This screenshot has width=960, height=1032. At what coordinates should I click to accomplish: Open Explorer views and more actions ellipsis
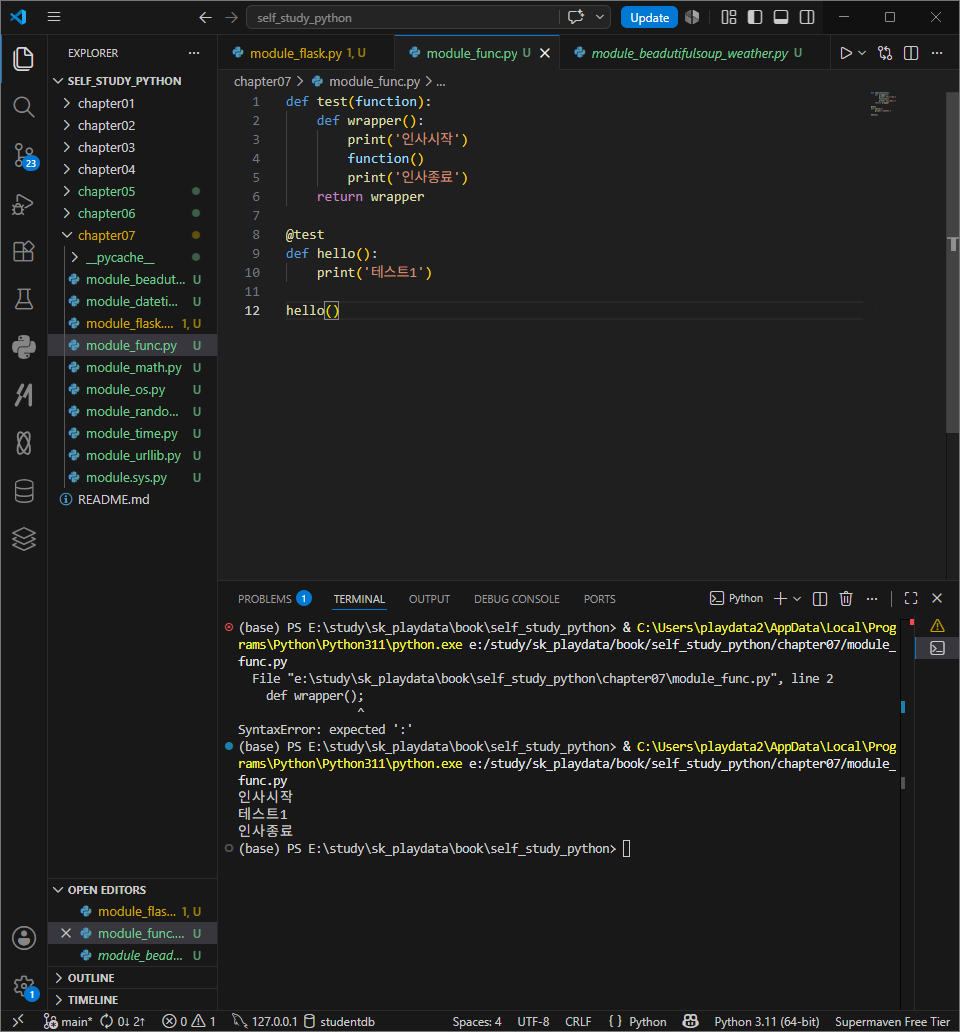[x=193, y=53]
